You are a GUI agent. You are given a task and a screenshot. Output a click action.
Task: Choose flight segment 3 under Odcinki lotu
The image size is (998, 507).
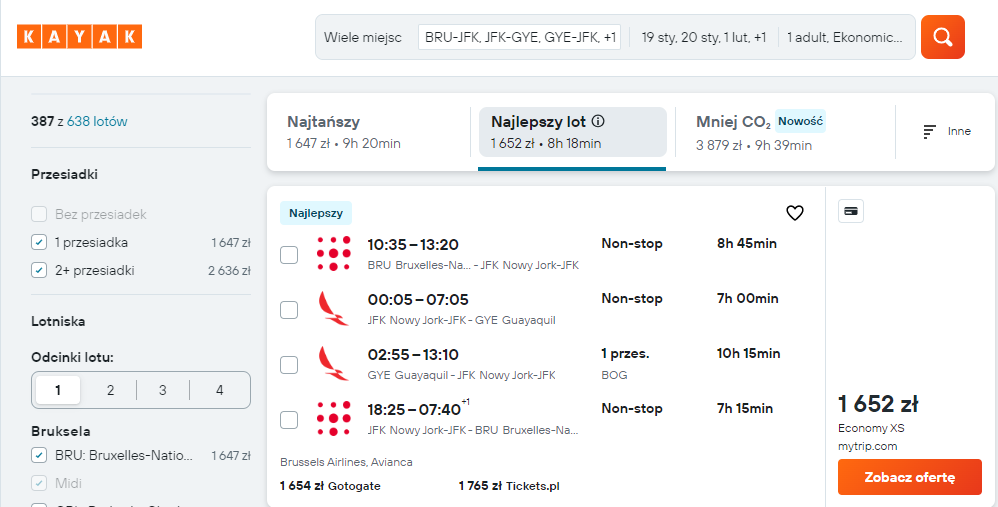pos(163,390)
